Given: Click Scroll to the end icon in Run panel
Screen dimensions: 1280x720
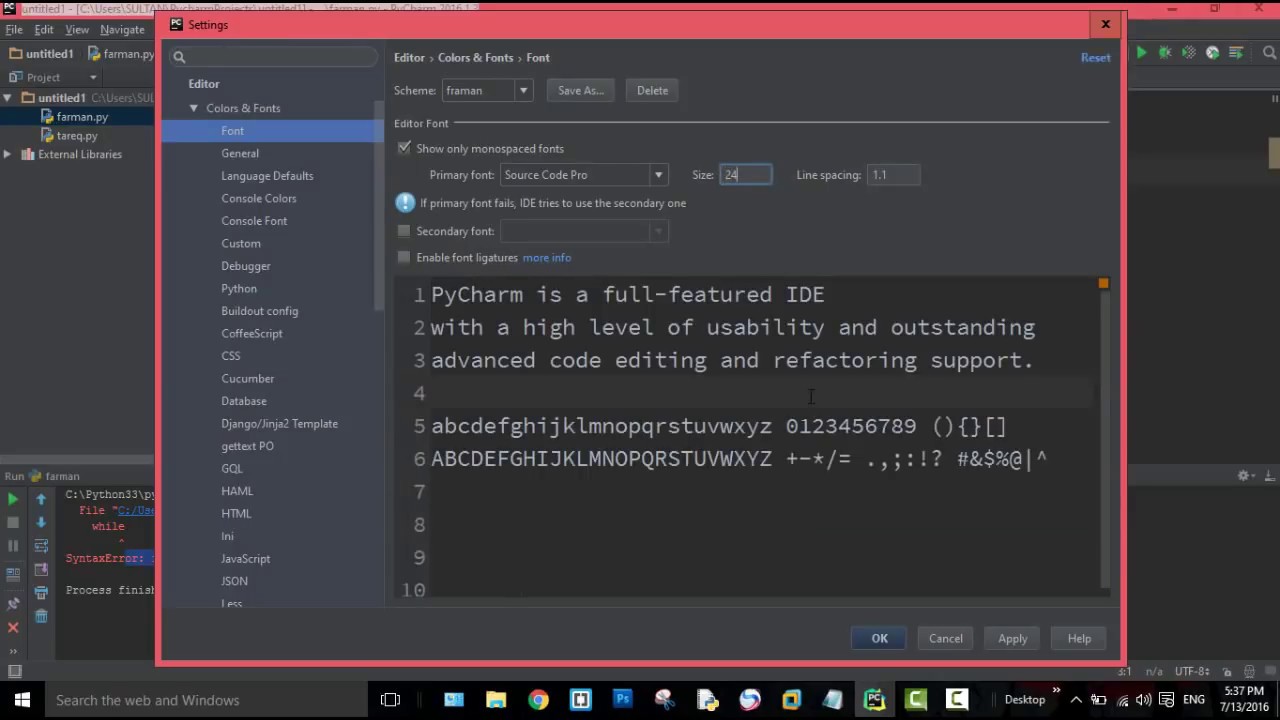Looking at the screenshot, I should coord(41,570).
